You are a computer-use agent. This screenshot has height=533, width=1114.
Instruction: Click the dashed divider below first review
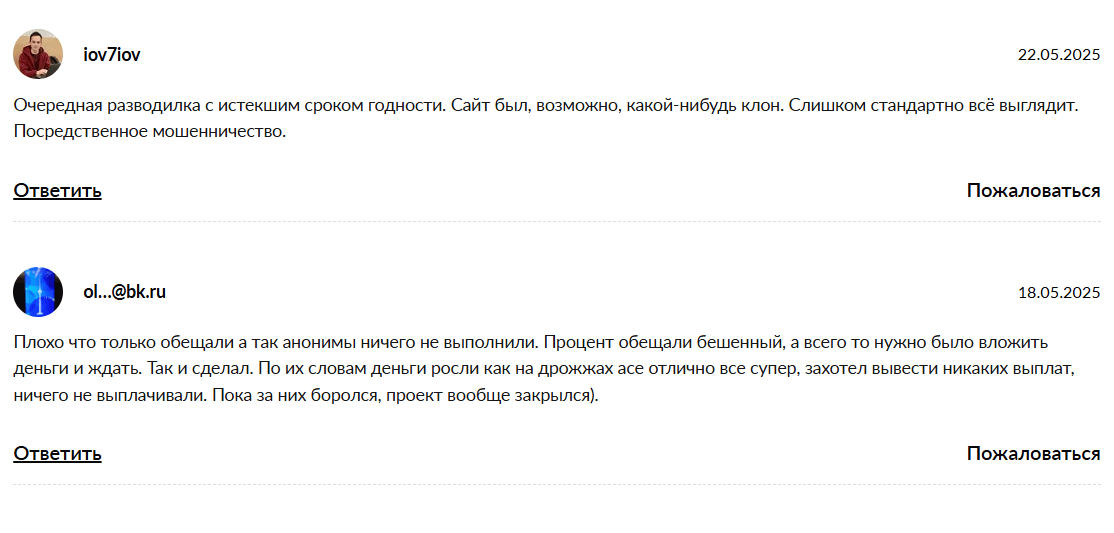pos(556,222)
